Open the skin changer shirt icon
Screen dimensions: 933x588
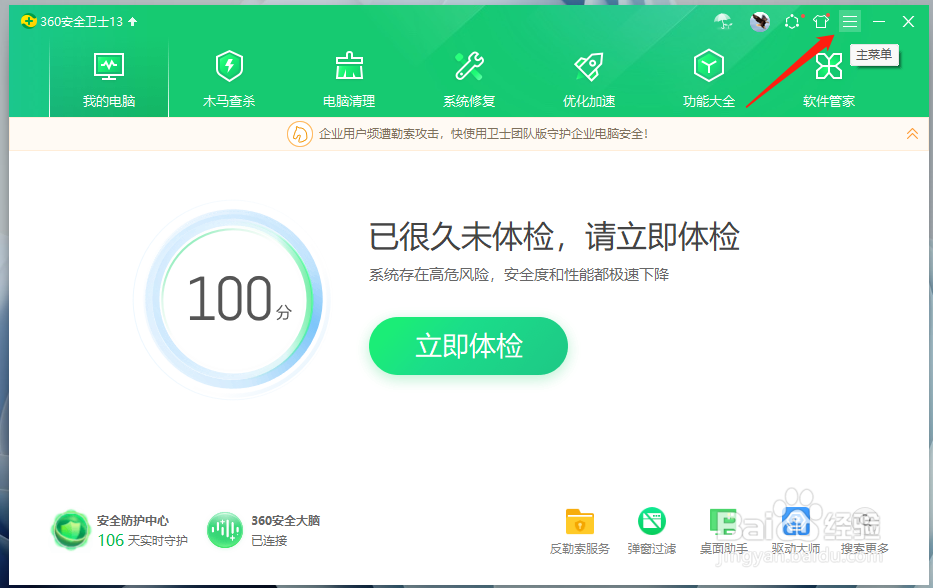[821, 22]
